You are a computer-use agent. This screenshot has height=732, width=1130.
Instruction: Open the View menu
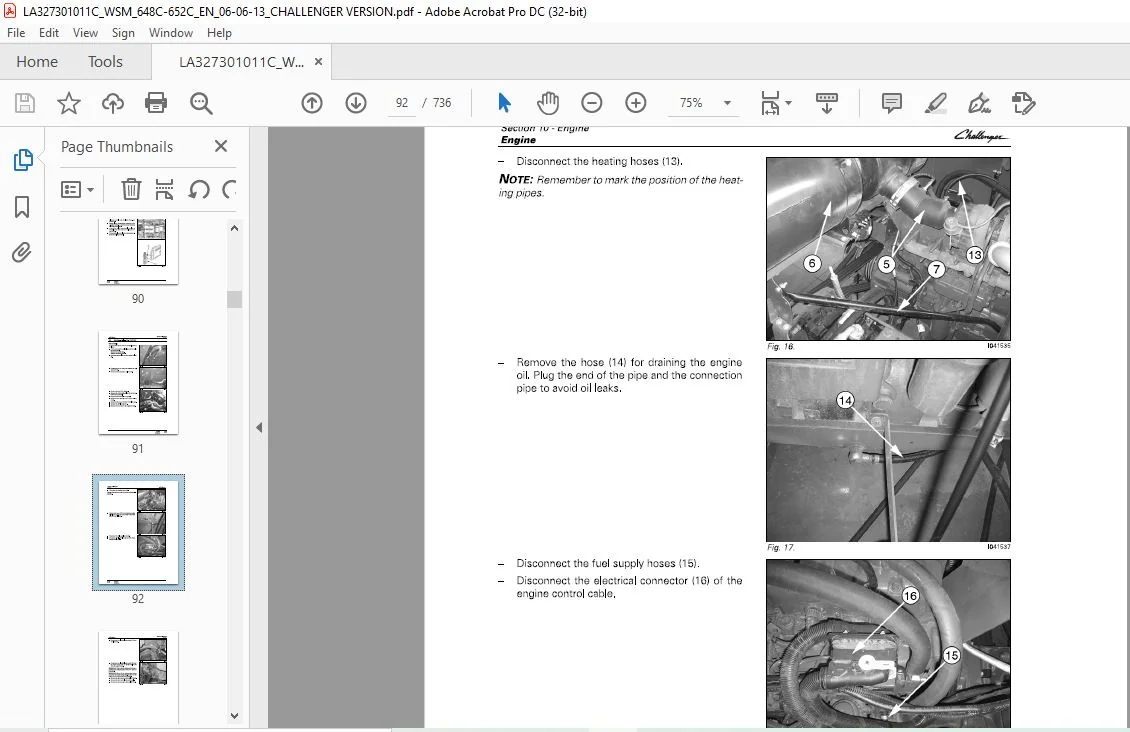point(85,32)
